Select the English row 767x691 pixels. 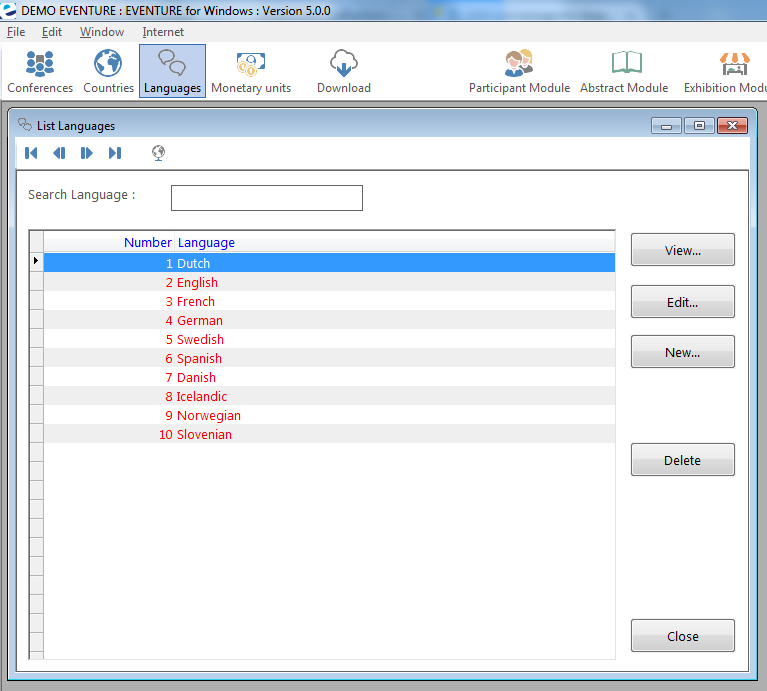[x=329, y=282]
